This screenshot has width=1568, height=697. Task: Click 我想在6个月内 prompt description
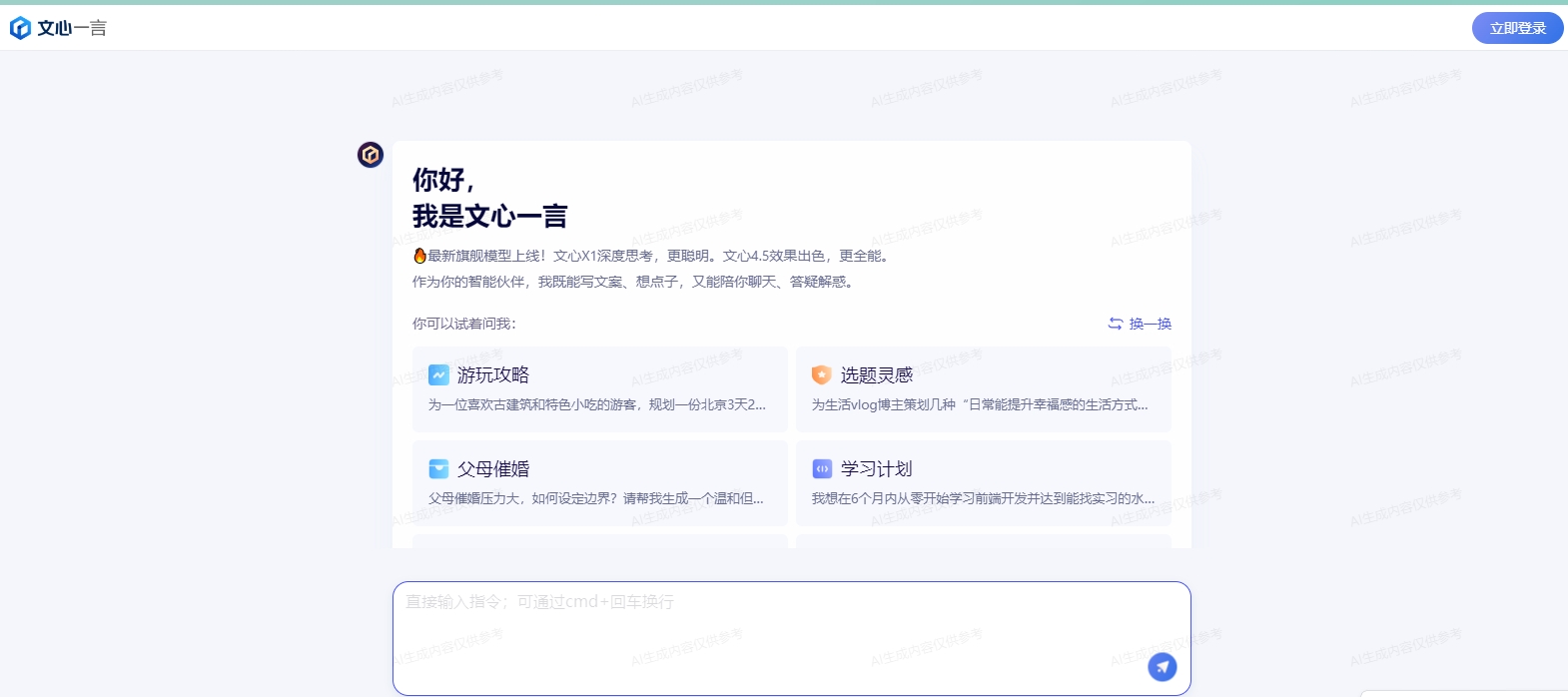[x=983, y=498]
